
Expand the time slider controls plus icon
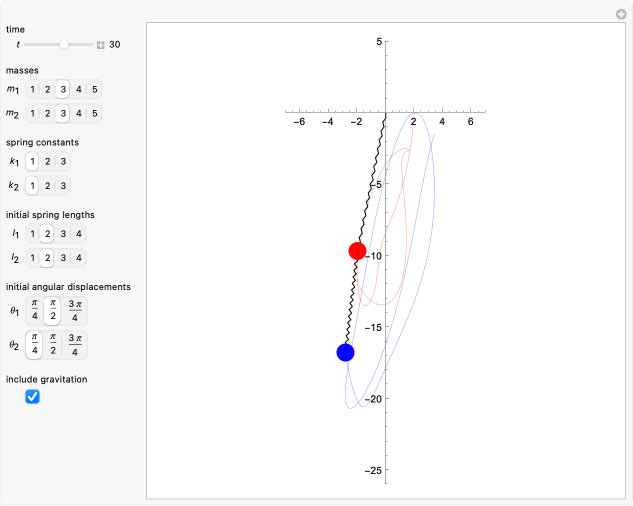[x=101, y=45]
